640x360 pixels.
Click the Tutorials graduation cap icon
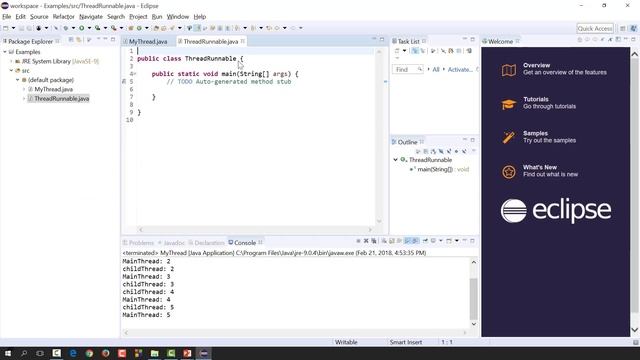click(x=509, y=104)
